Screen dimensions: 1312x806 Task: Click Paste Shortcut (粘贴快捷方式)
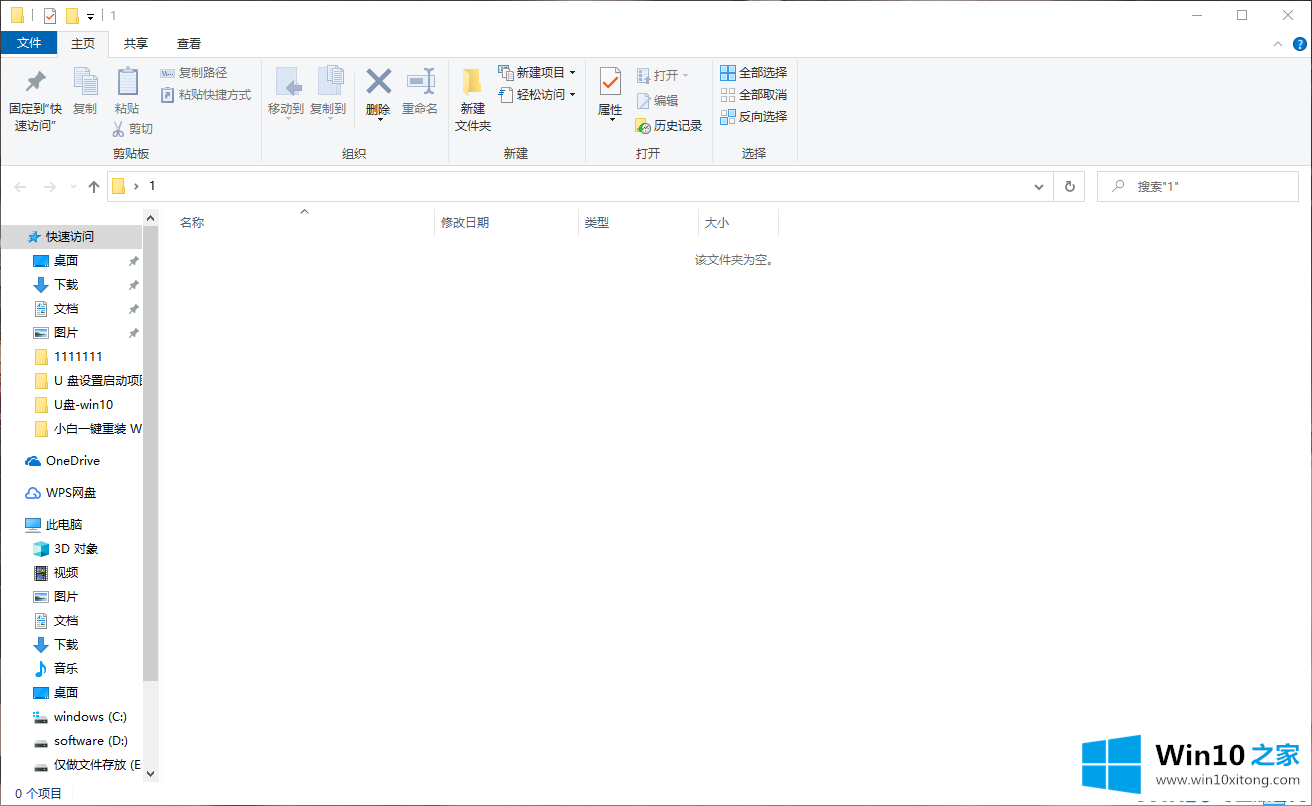point(206,95)
